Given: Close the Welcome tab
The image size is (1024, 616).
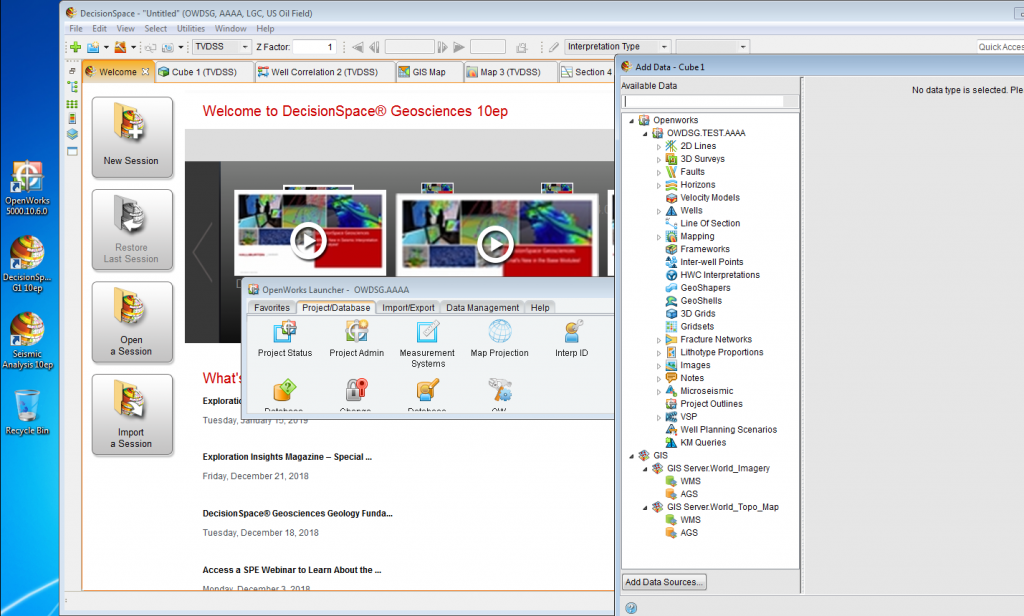Looking at the screenshot, I should (x=146, y=72).
